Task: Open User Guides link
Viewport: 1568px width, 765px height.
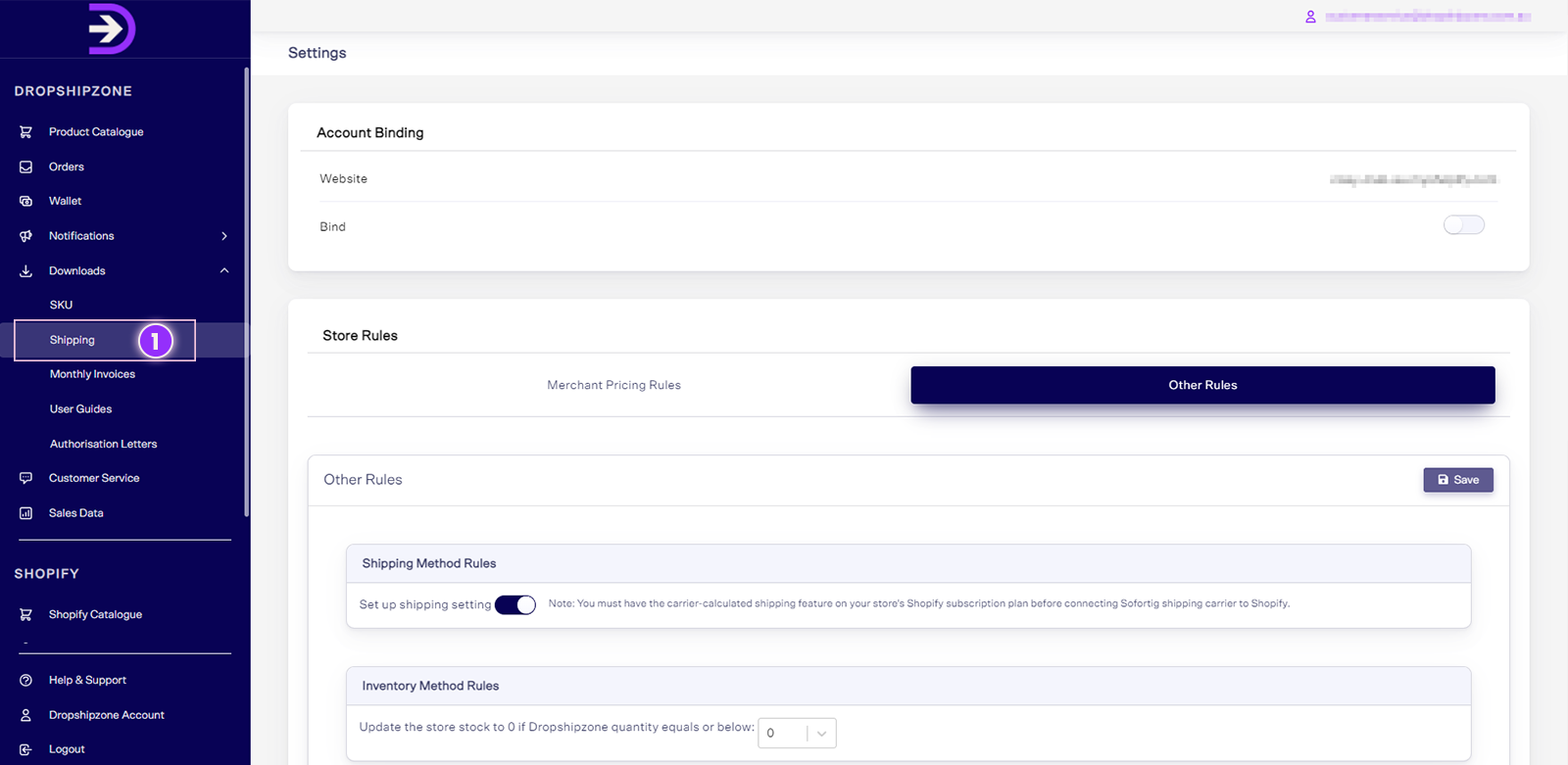Action: click(x=80, y=409)
